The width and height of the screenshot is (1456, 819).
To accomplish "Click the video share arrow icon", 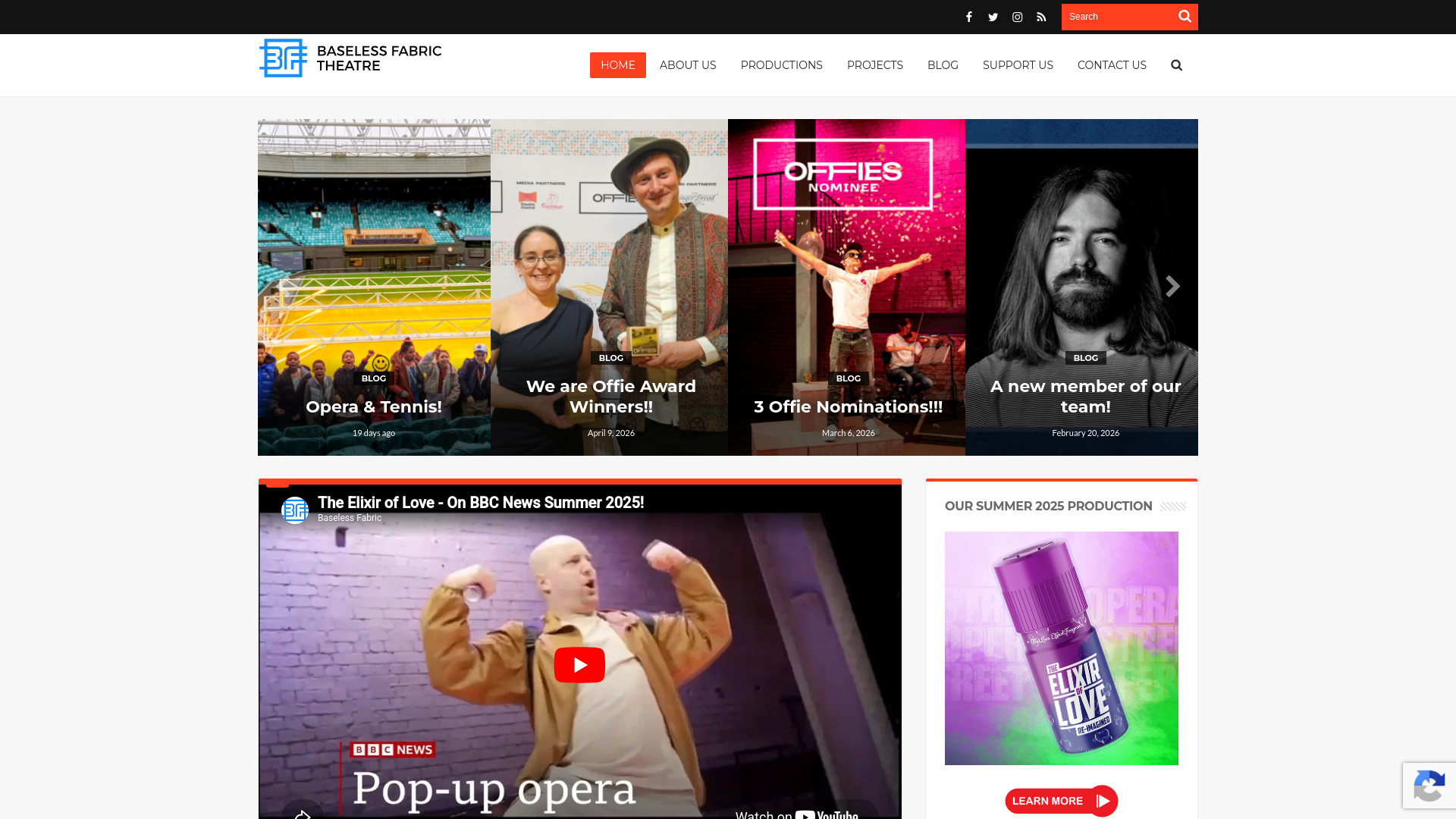I will [x=303, y=813].
